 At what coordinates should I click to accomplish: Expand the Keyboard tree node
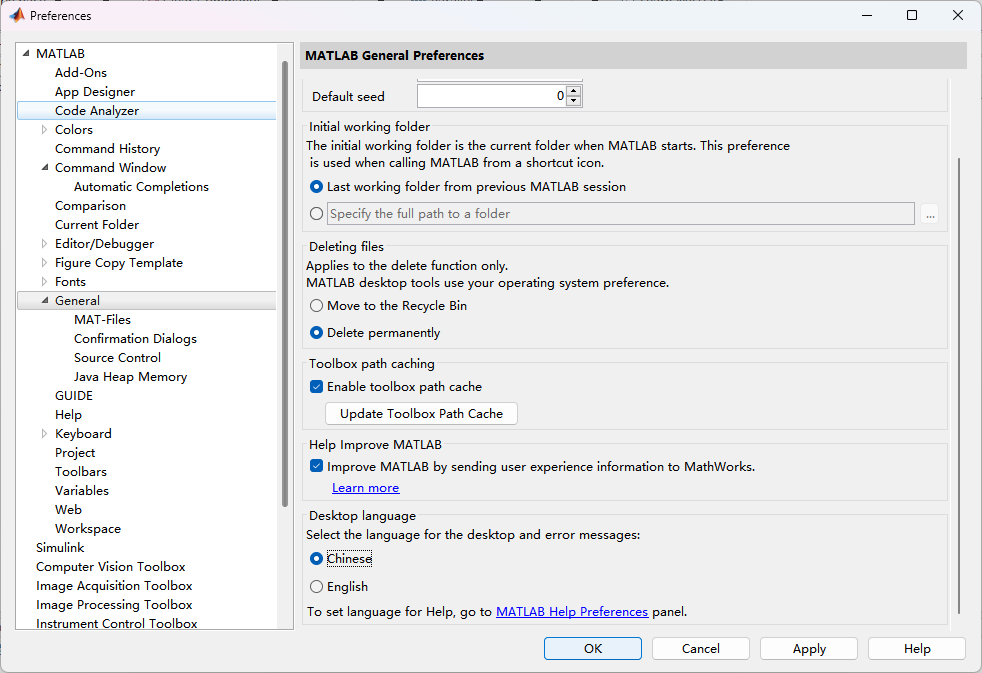44,434
